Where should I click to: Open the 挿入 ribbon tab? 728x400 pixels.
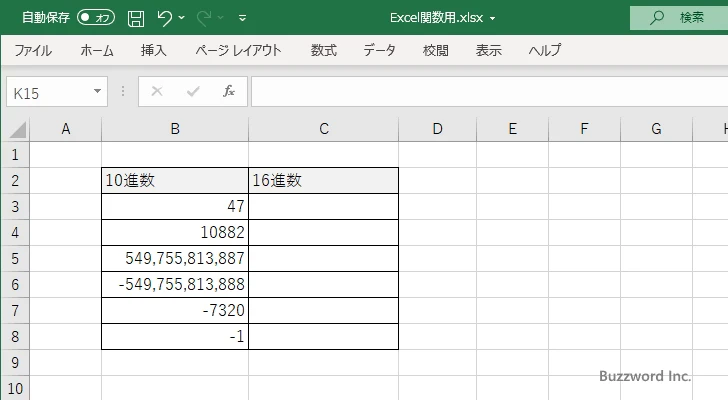(153, 50)
